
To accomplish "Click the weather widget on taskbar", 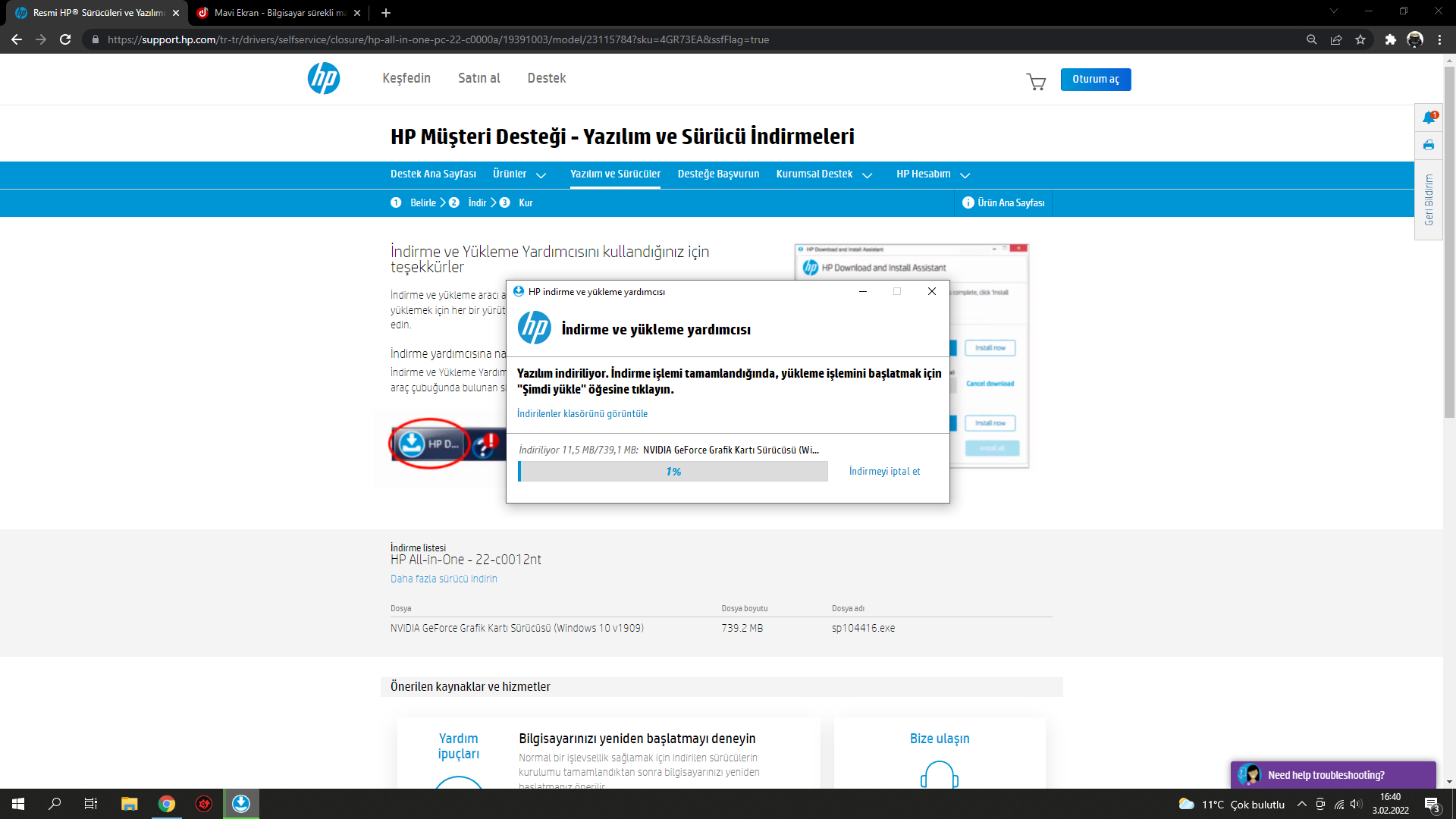I will 1232,805.
